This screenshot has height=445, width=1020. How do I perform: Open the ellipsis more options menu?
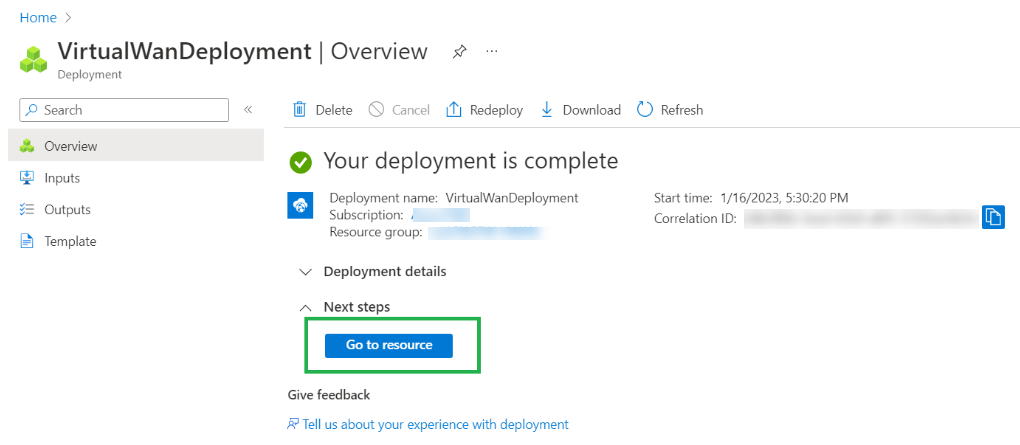pyautogui.click(x=491, y=51)
